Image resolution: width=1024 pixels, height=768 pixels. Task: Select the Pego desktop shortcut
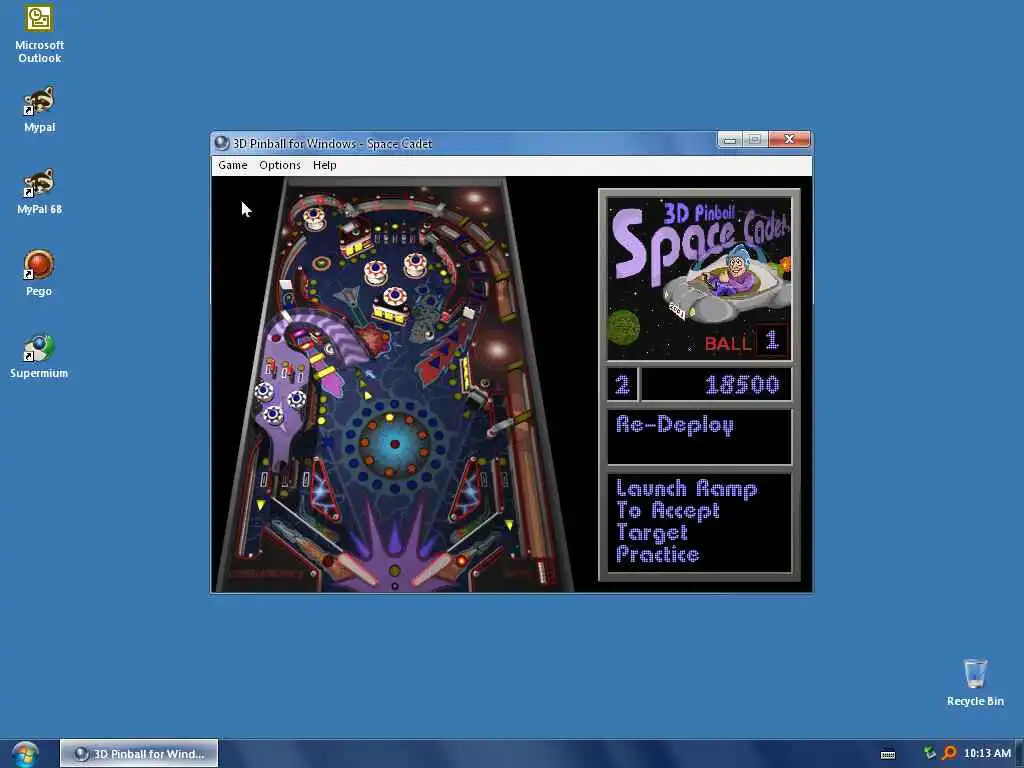click(39, 274)
